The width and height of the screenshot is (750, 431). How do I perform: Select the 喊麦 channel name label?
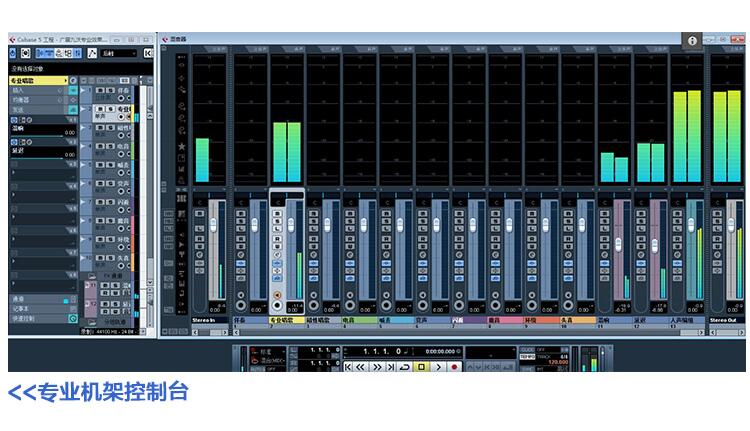point(395,320)
